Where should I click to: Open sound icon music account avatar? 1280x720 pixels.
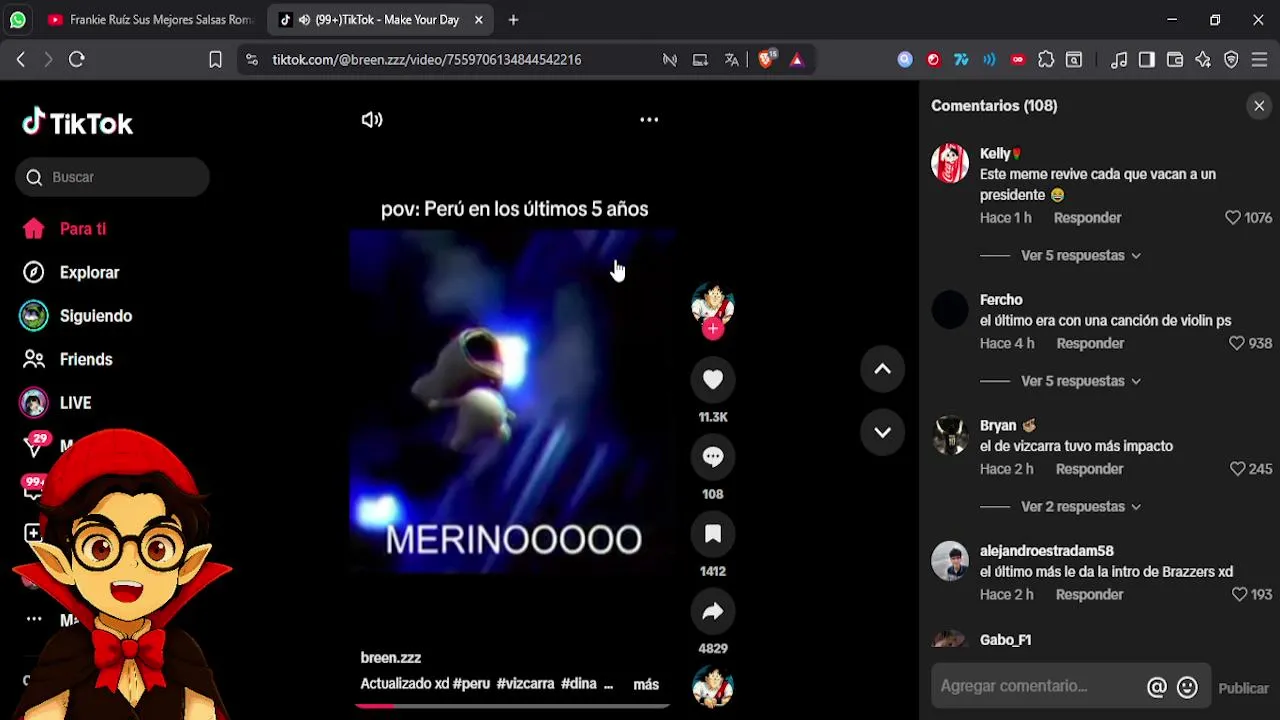[713, 687]
